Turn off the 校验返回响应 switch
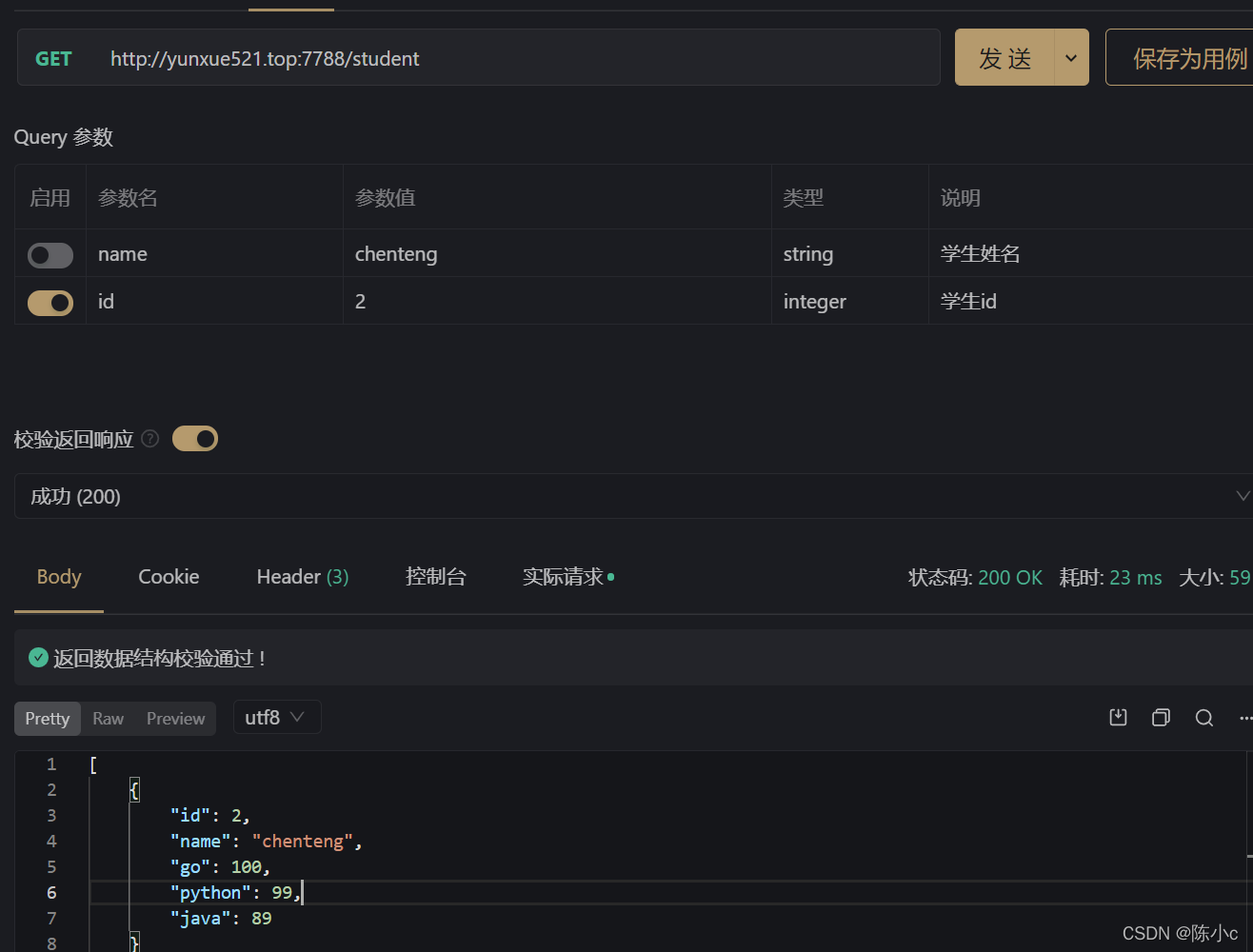This screenshot has height=952, width=1253. click(x=195, y=439)
